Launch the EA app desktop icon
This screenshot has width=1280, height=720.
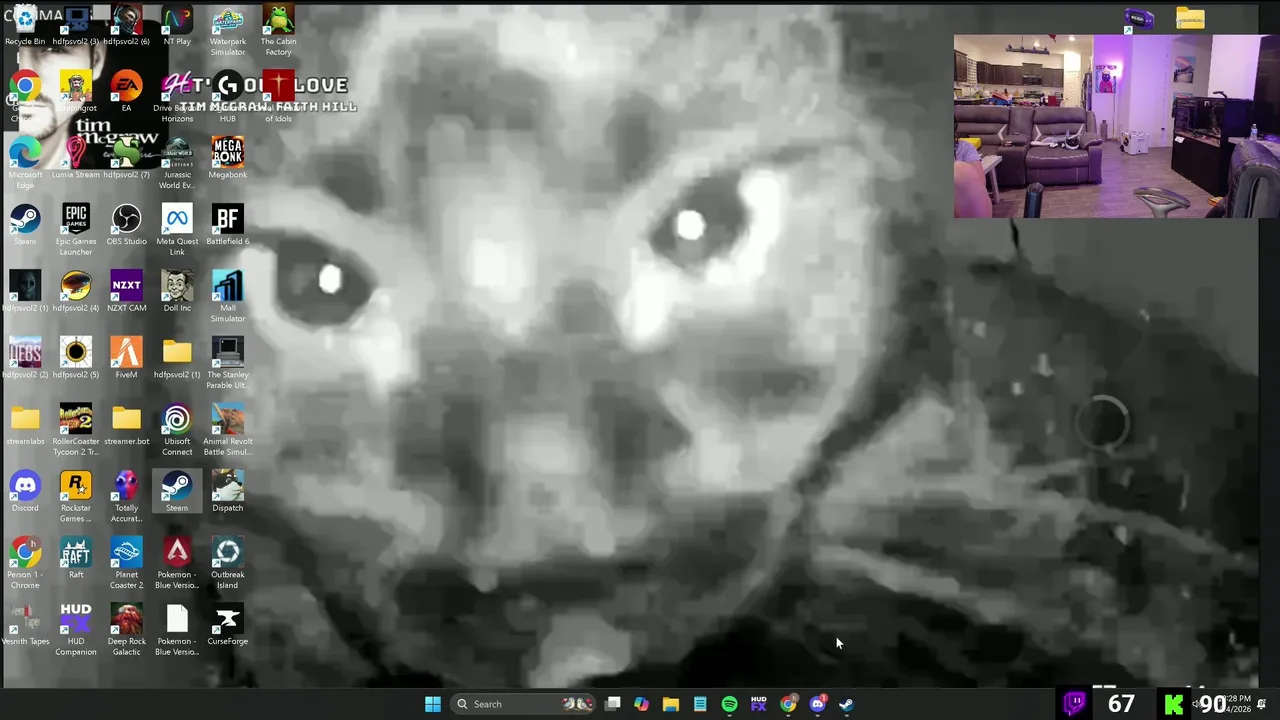[126, 92]
